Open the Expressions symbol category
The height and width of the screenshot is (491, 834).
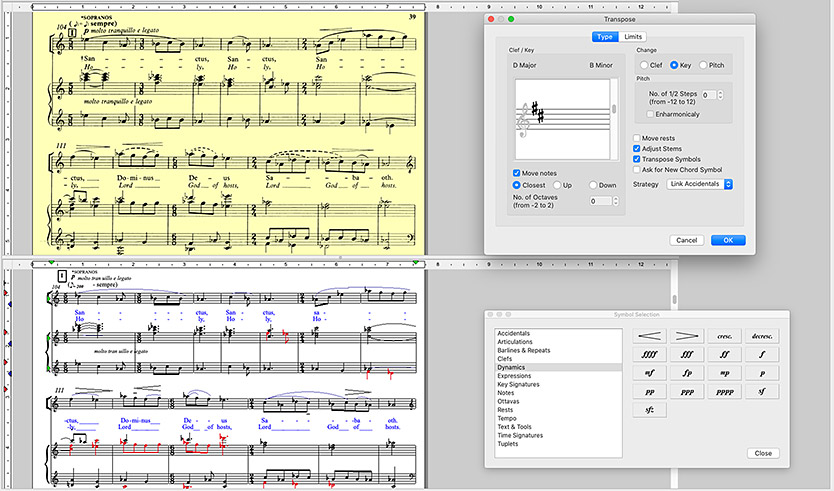[558, 376]
